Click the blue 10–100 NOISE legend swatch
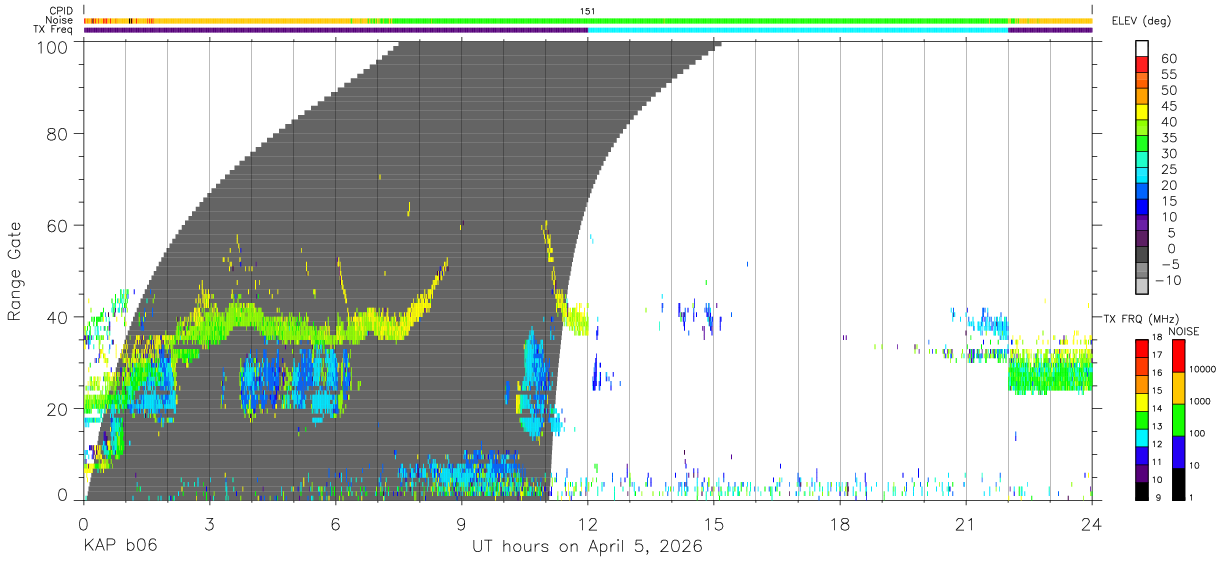This screenshot has height=567, width=1228. coord(1179,450)
